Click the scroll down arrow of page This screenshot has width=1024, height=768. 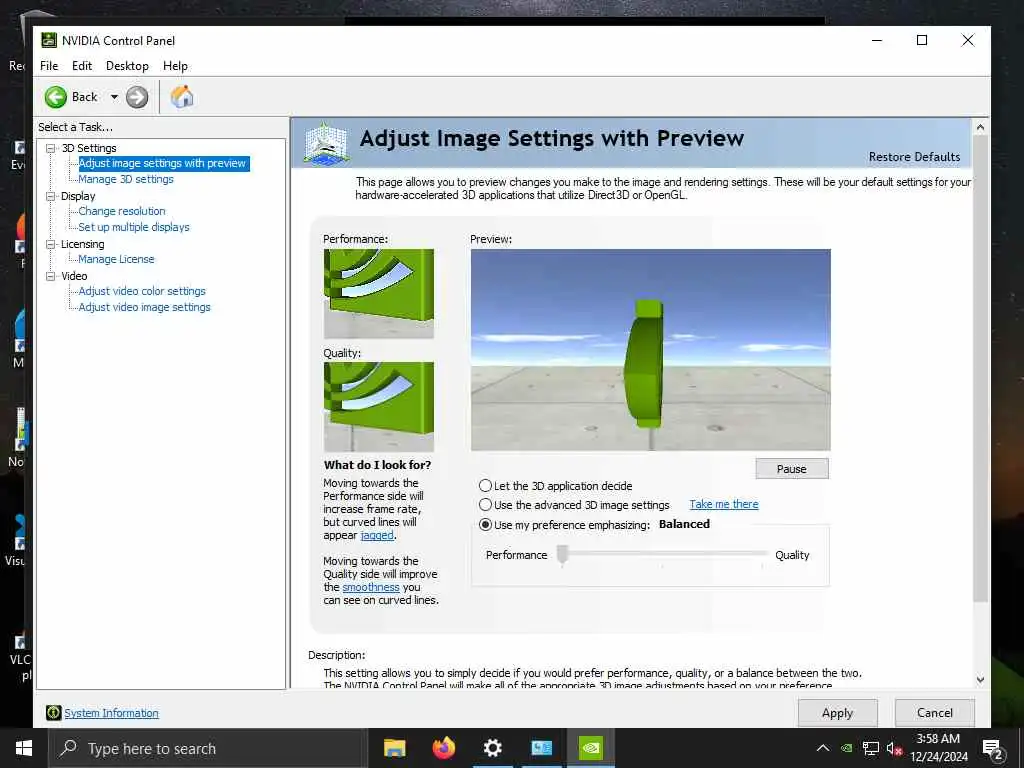click(980, 680)
